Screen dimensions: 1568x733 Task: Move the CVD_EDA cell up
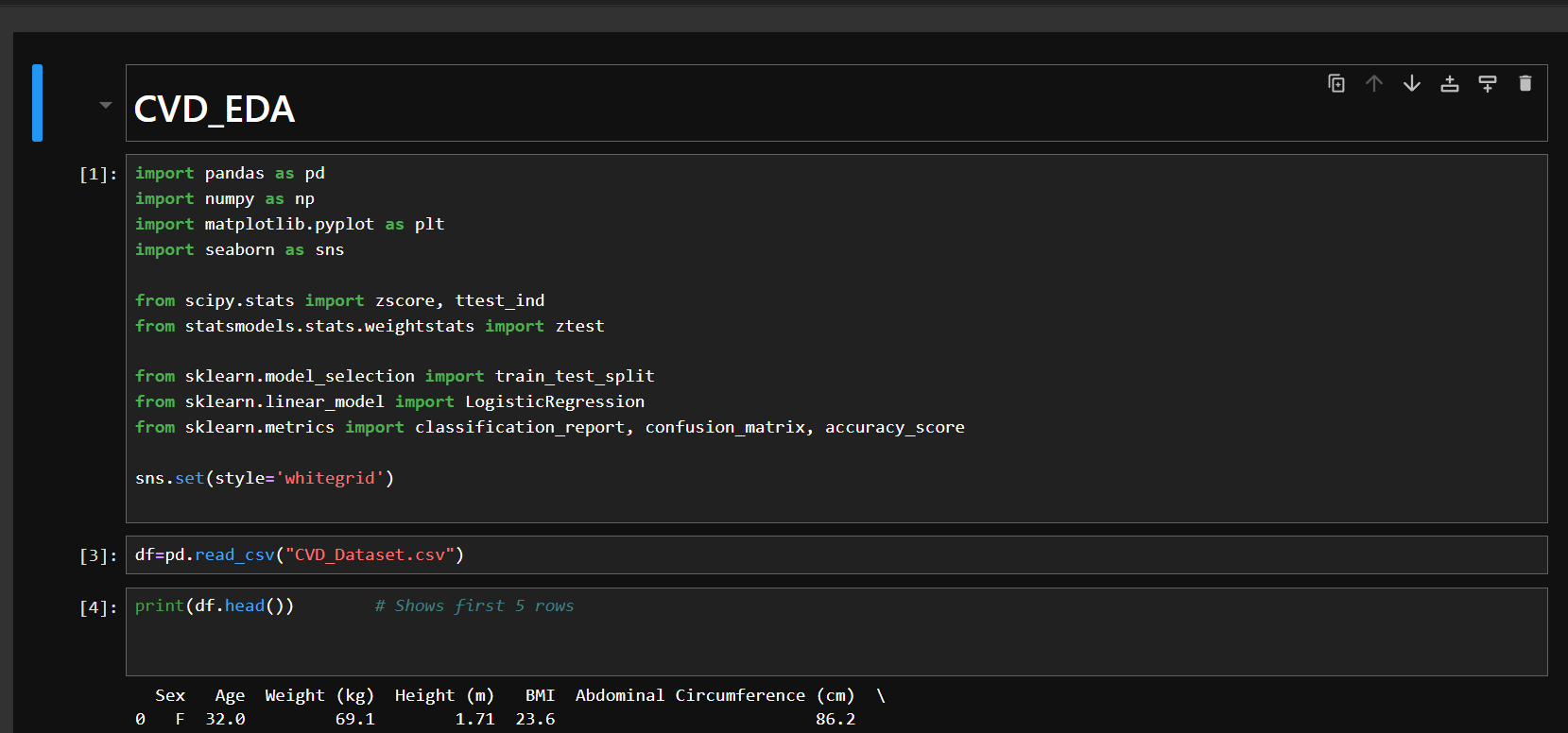1373,84
